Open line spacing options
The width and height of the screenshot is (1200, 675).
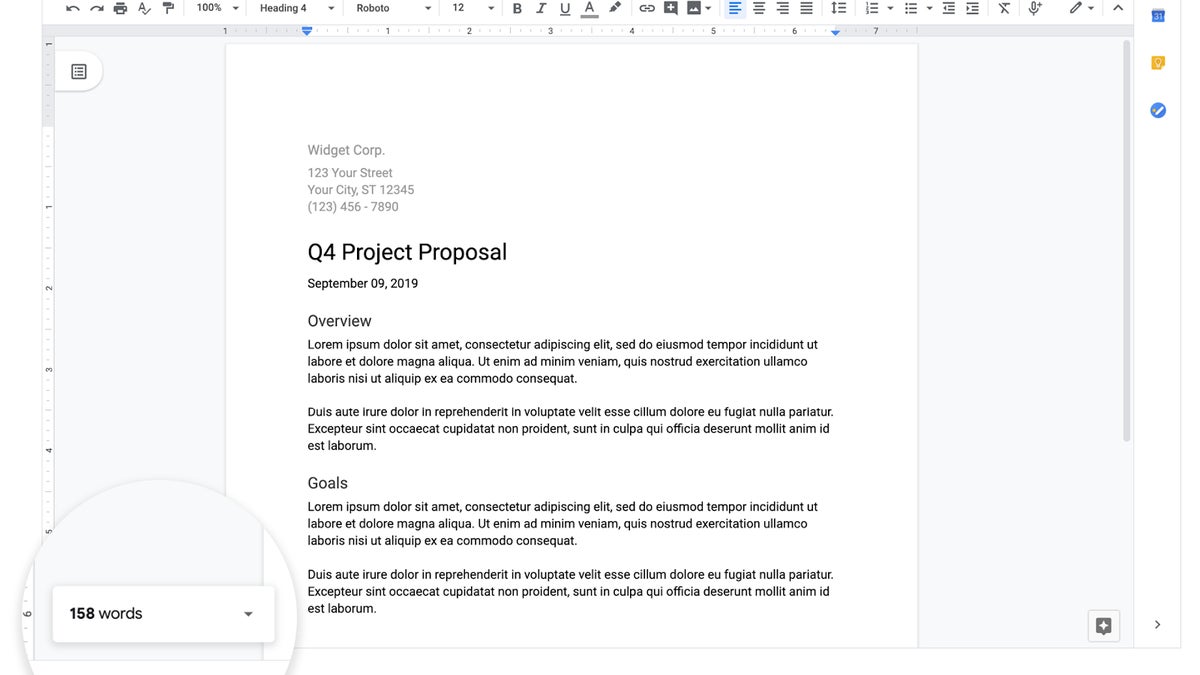point(839,8)
